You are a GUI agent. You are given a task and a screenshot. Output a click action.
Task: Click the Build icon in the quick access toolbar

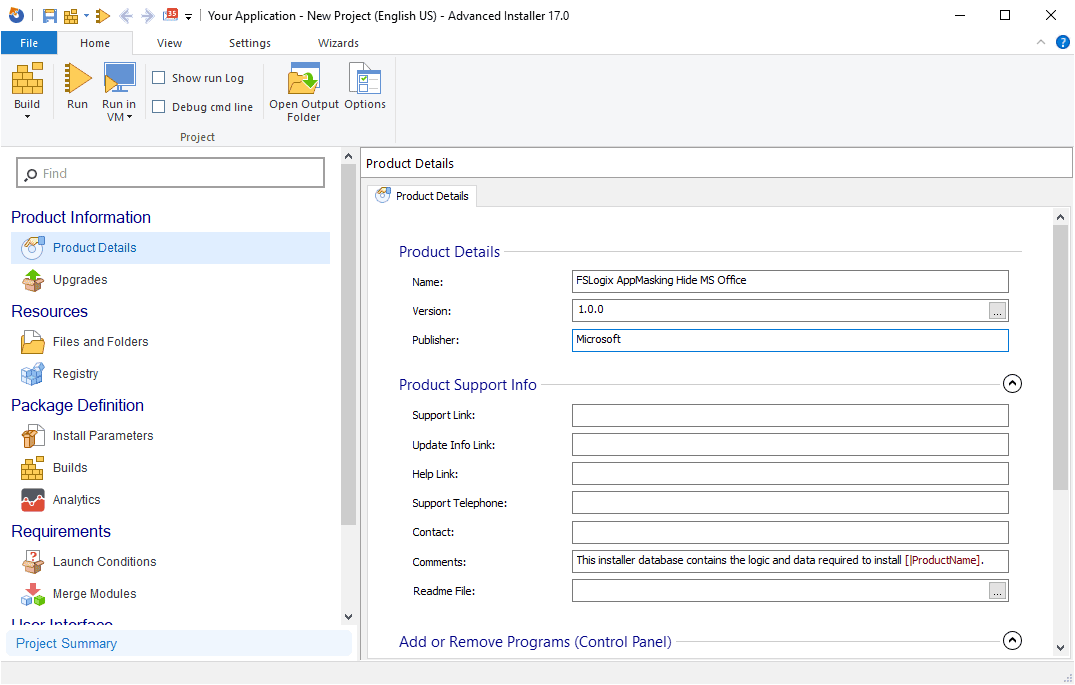pyautogui.click(x=71, y=16)
